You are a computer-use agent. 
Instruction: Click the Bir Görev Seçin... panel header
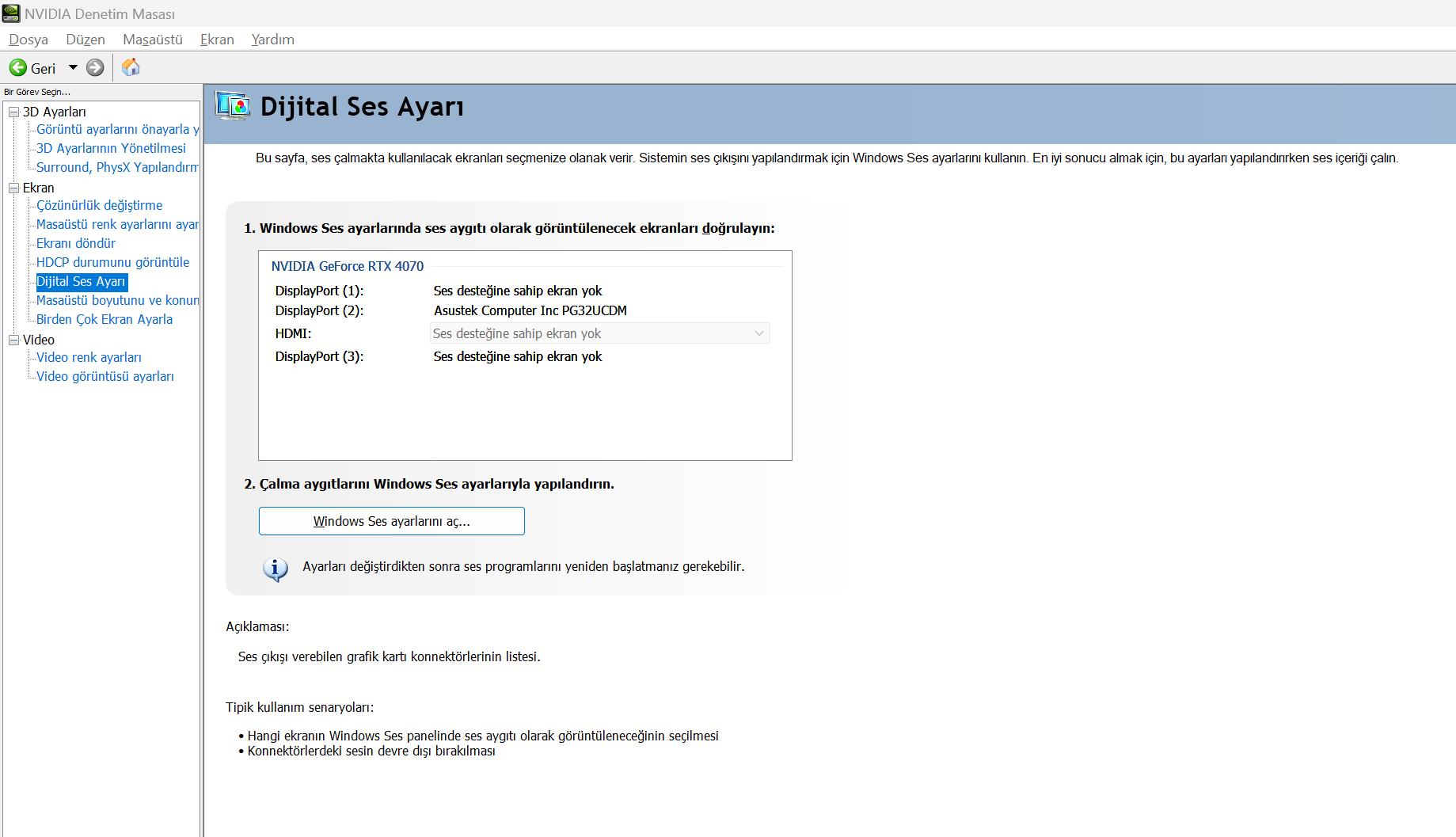point(37,92)
